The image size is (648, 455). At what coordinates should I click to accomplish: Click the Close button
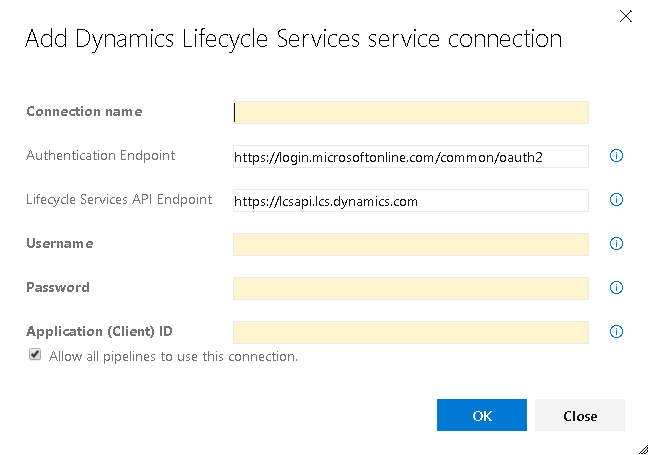click(x=580, y=415)
